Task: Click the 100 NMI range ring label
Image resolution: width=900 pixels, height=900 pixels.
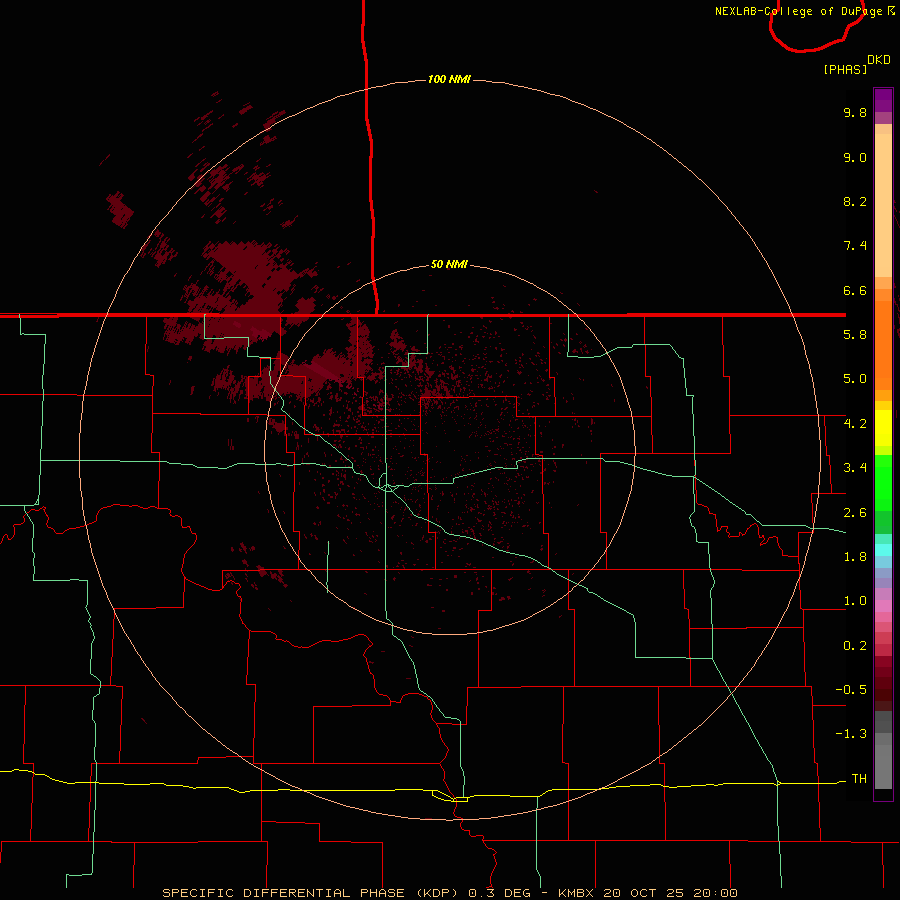Action: [449, 79]
